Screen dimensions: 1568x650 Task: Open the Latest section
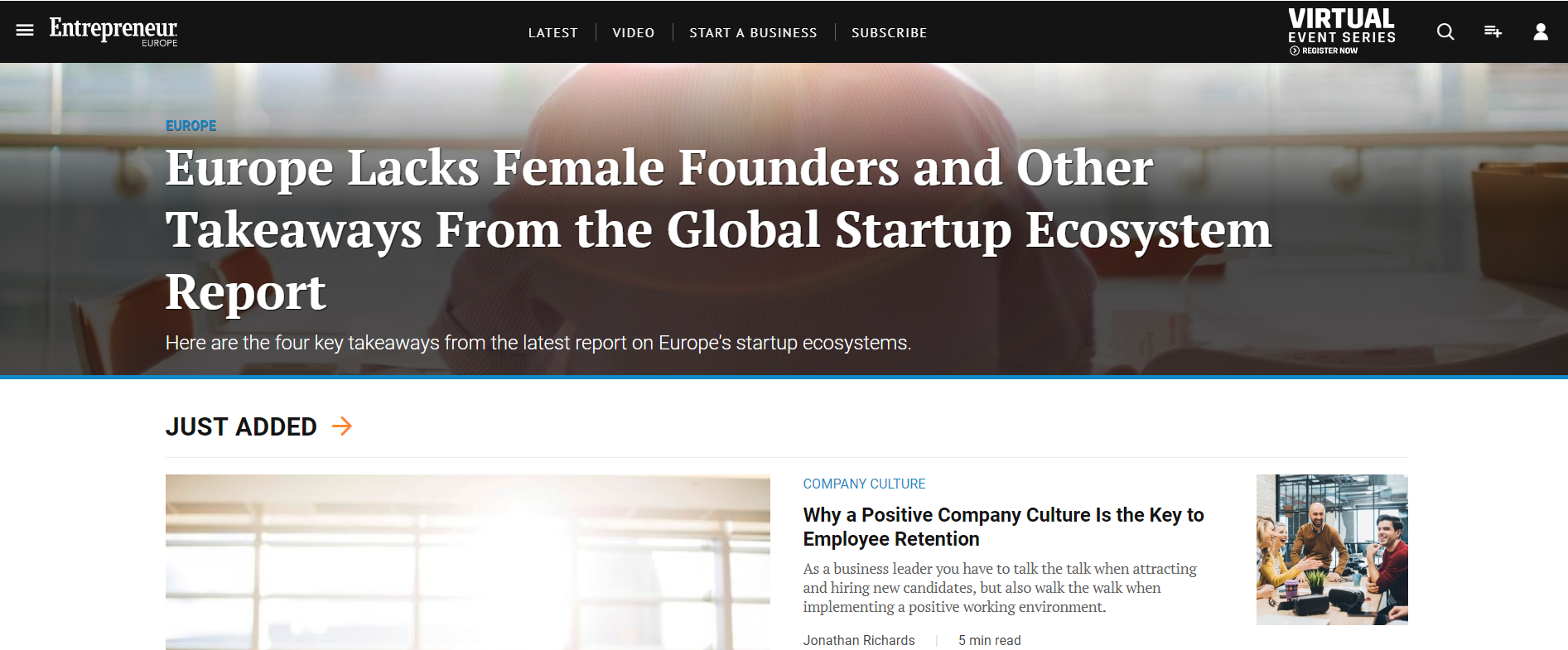(x=552, y=32)
